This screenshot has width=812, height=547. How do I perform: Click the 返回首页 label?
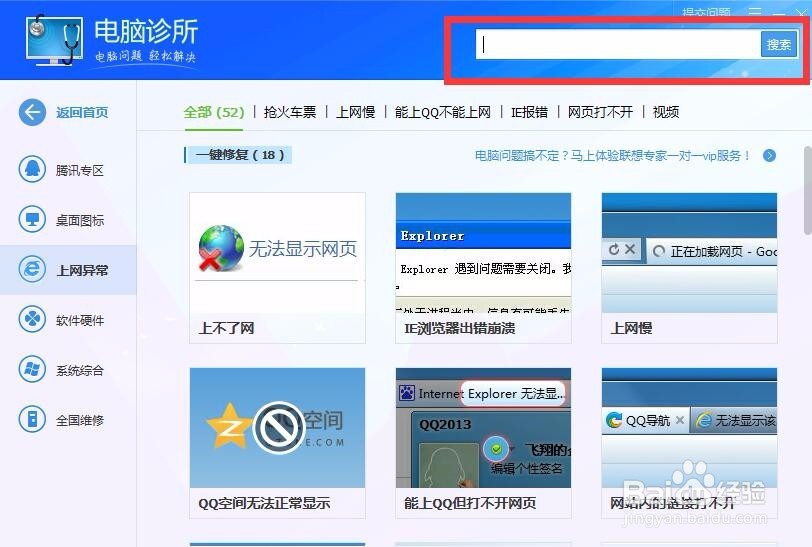tap(82, 112)
